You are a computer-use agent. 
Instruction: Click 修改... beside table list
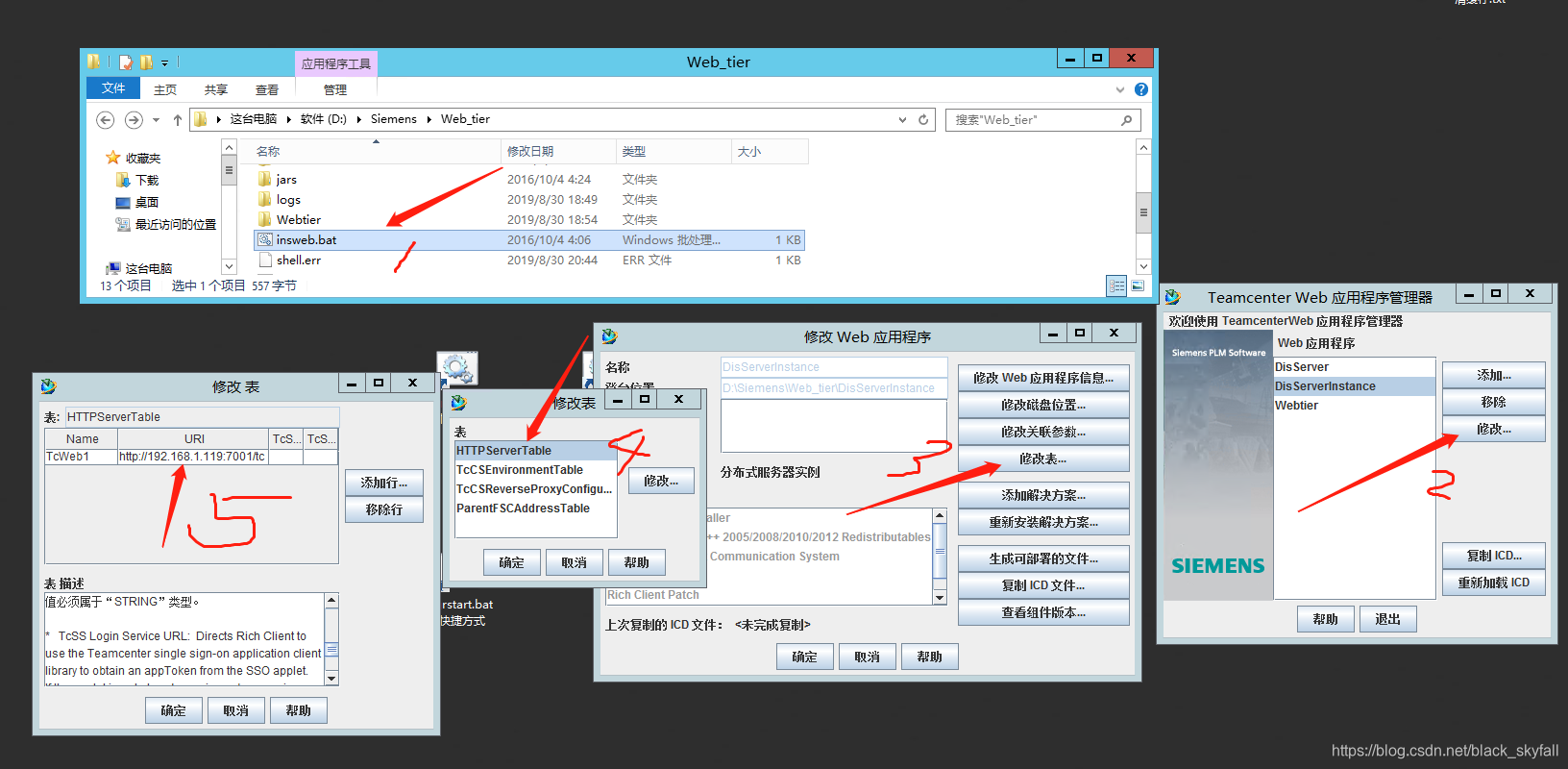click(x=661, y=481)
